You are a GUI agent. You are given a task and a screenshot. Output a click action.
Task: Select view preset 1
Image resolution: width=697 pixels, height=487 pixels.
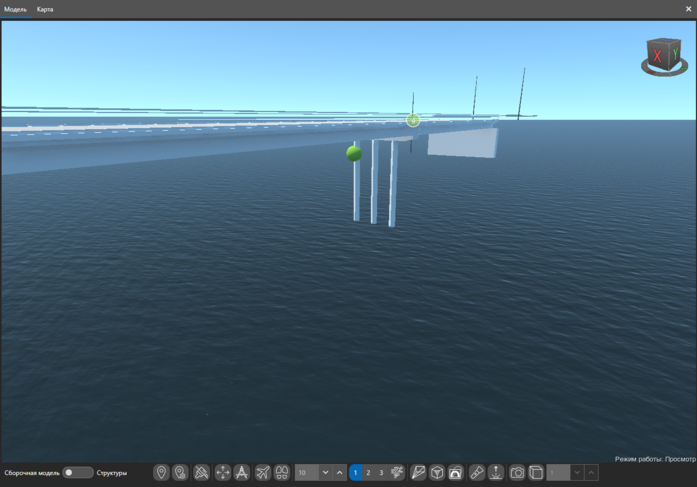pyautogui.click(x=355, y=472)
